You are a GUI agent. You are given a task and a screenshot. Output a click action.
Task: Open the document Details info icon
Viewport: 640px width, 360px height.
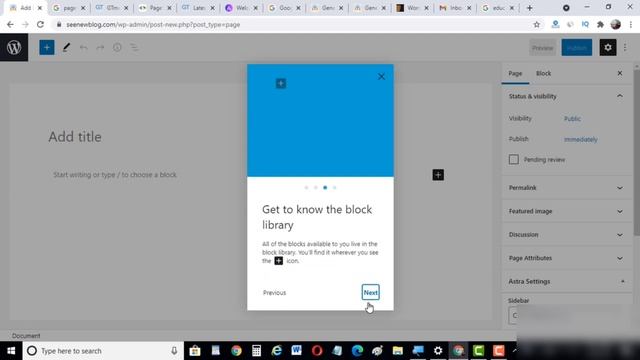117,48
